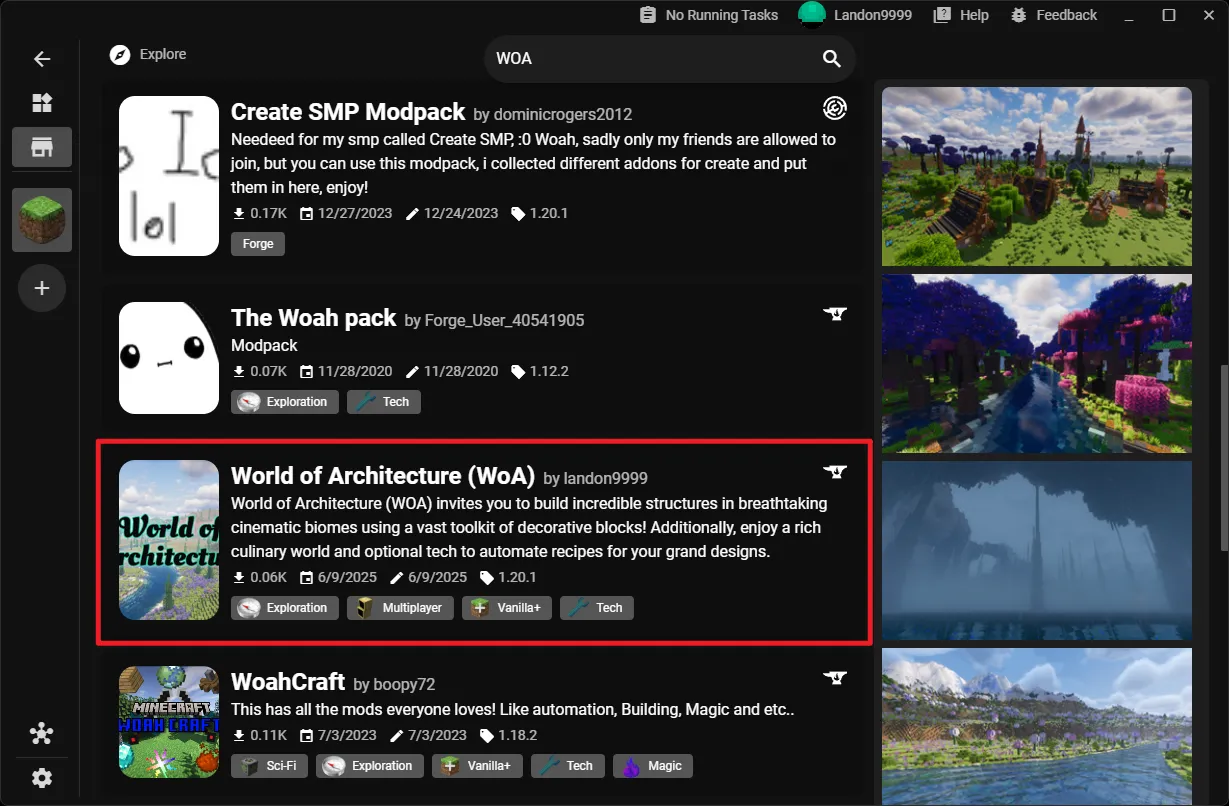Open No Running Tasks label
Image resolution: width=1229 pixels, height=806 pixels.
point(722,15)
